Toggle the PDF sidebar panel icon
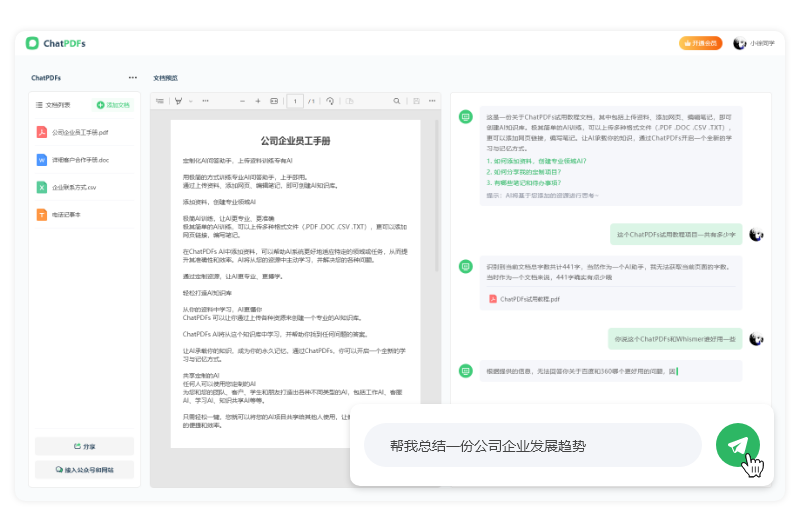 (158, 101)
